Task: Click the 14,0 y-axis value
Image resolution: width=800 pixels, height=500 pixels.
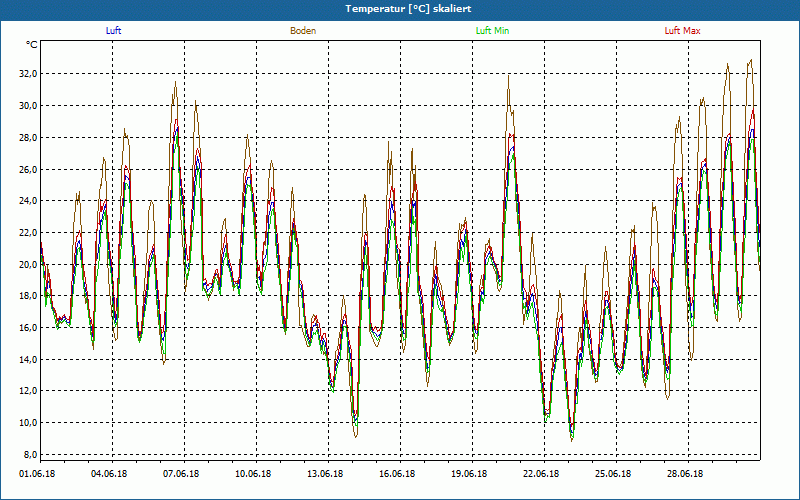Action: (x=28, y=360)
